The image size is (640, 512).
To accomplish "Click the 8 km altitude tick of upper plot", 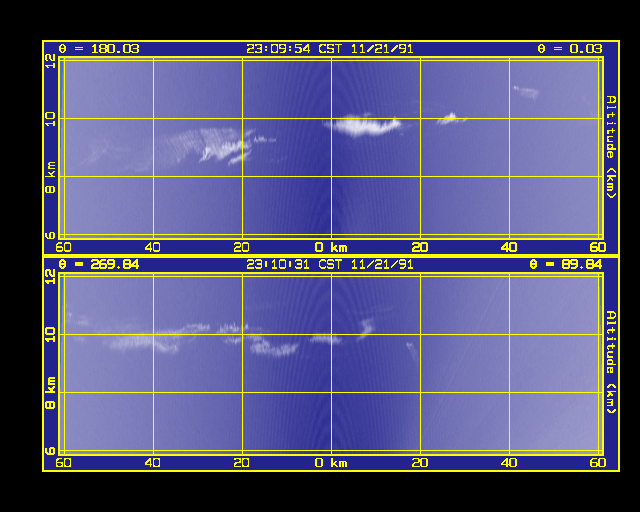I will tap(50, 177).
